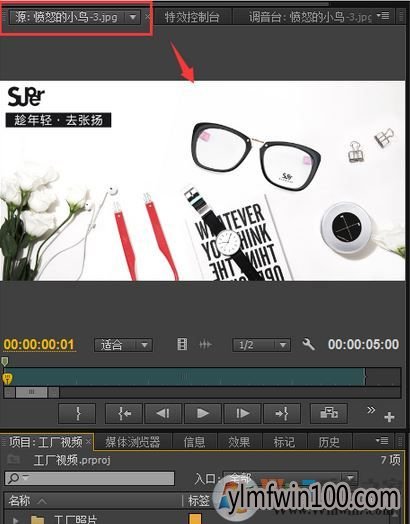The height and width of the screenshot is (524, 410).
Task: Open the 1/2 playback resolution dropdown
Action: (x=261, y=345)
